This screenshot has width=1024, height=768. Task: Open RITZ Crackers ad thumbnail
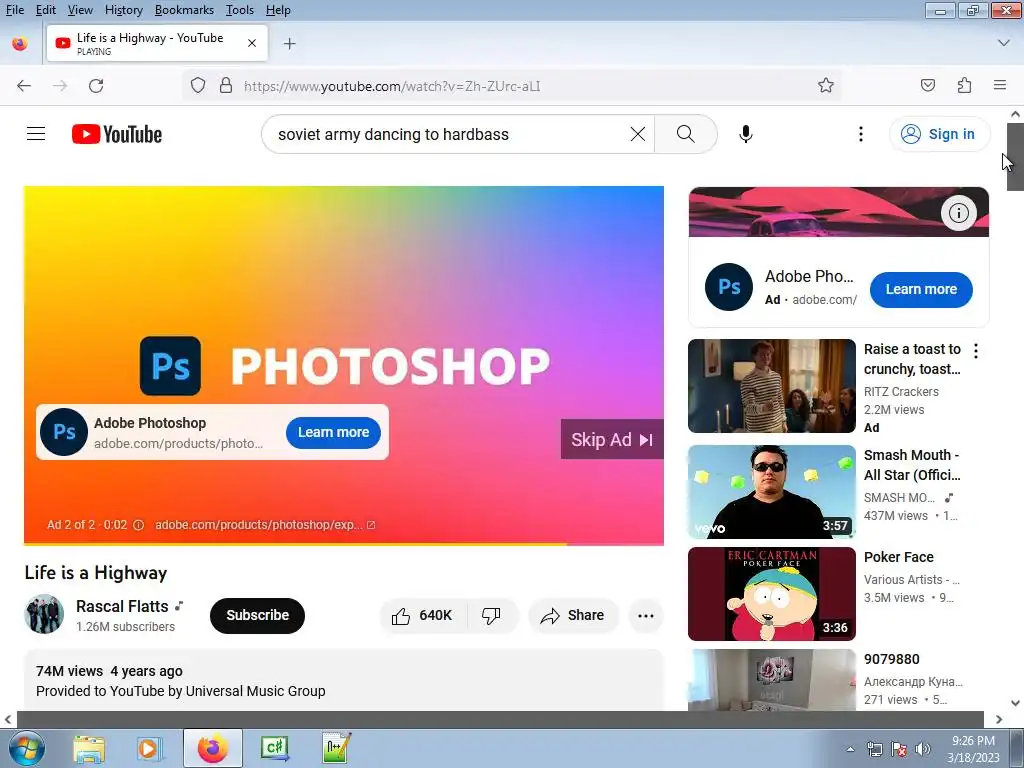tap(771, 386)
